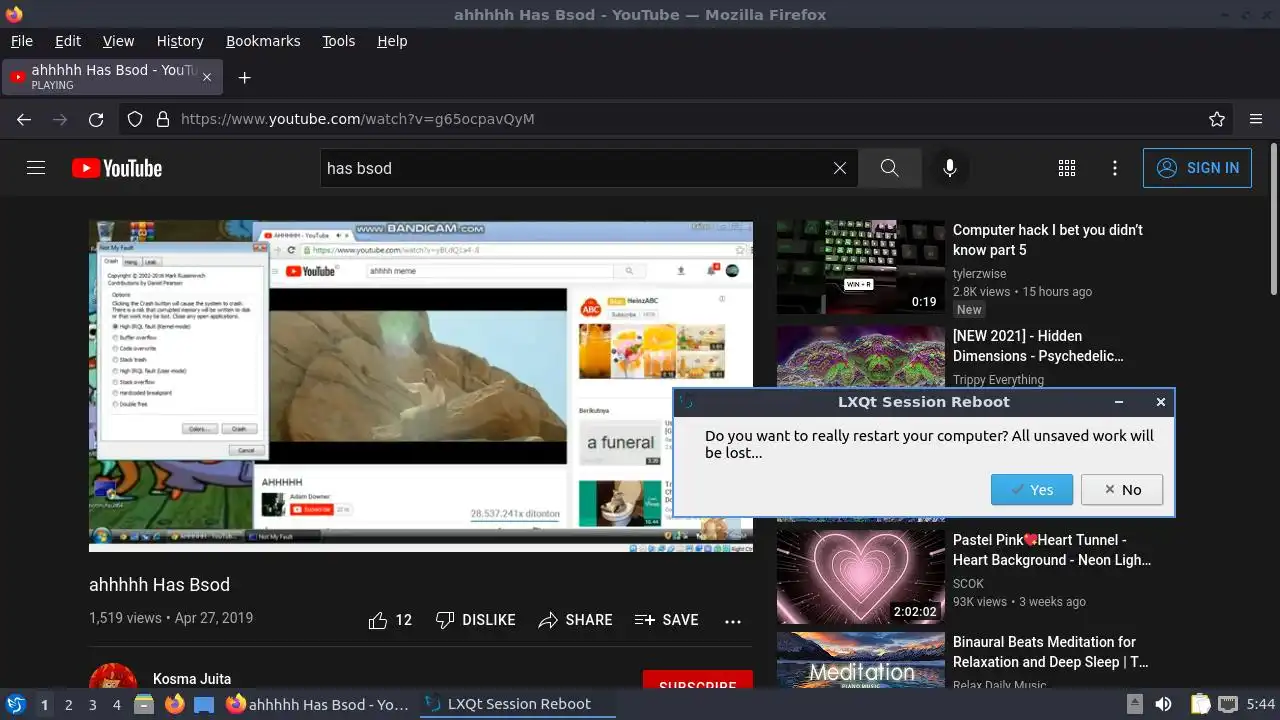1280x720 pixels.
Task: Click SAVE to add to playlist
Action: (667, 620)
